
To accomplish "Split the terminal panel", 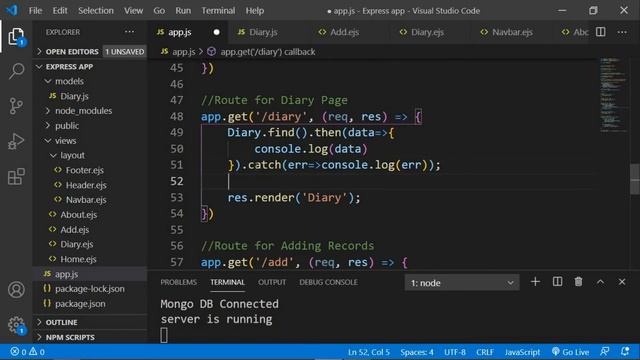I will pyautogui.click(x=557, y=282).
